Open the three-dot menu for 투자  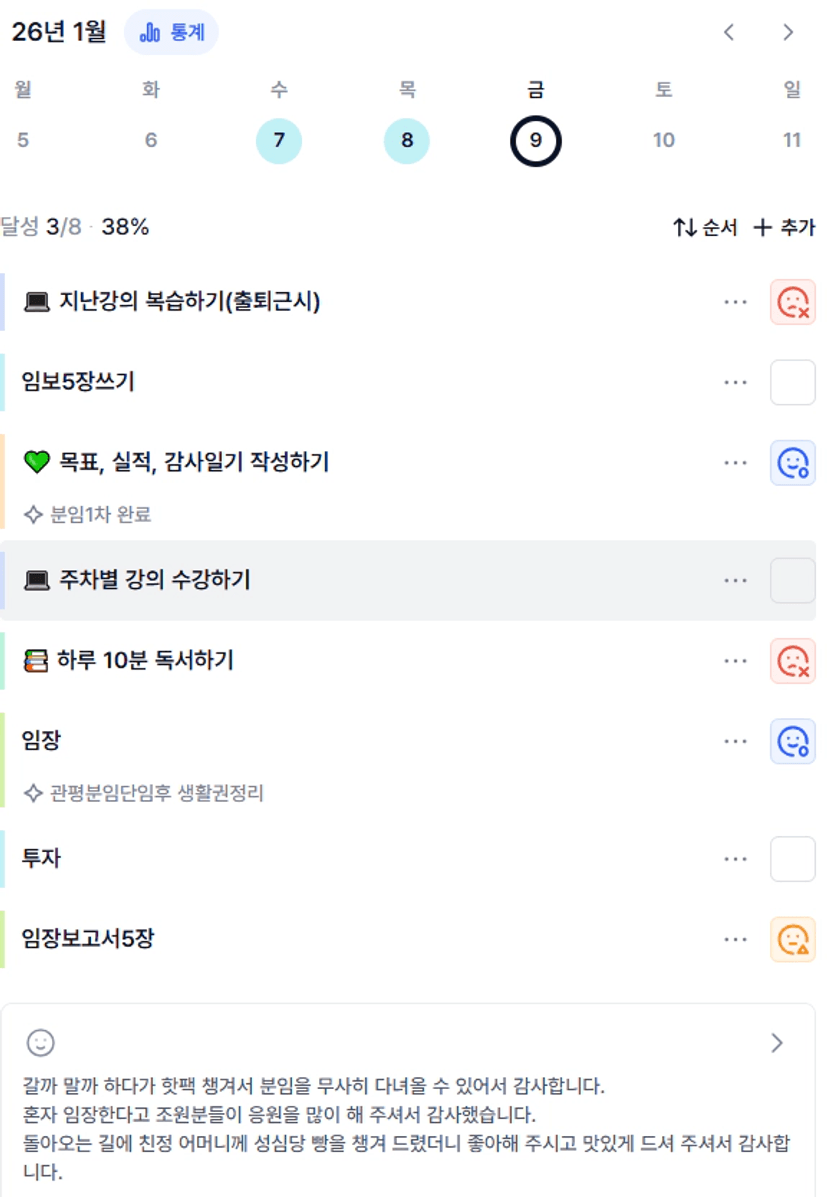point(735,859)
